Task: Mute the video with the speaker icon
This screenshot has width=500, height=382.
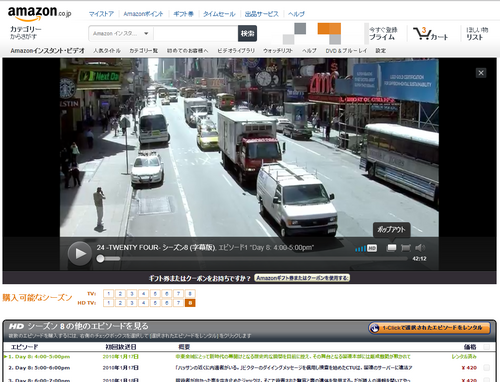Action: pyautogui.click(x=420, y=248)
